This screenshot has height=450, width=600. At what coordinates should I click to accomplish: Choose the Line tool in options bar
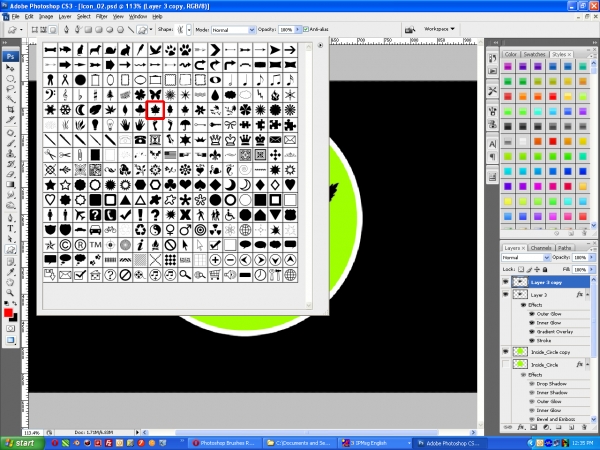click(x=131, y=29)
